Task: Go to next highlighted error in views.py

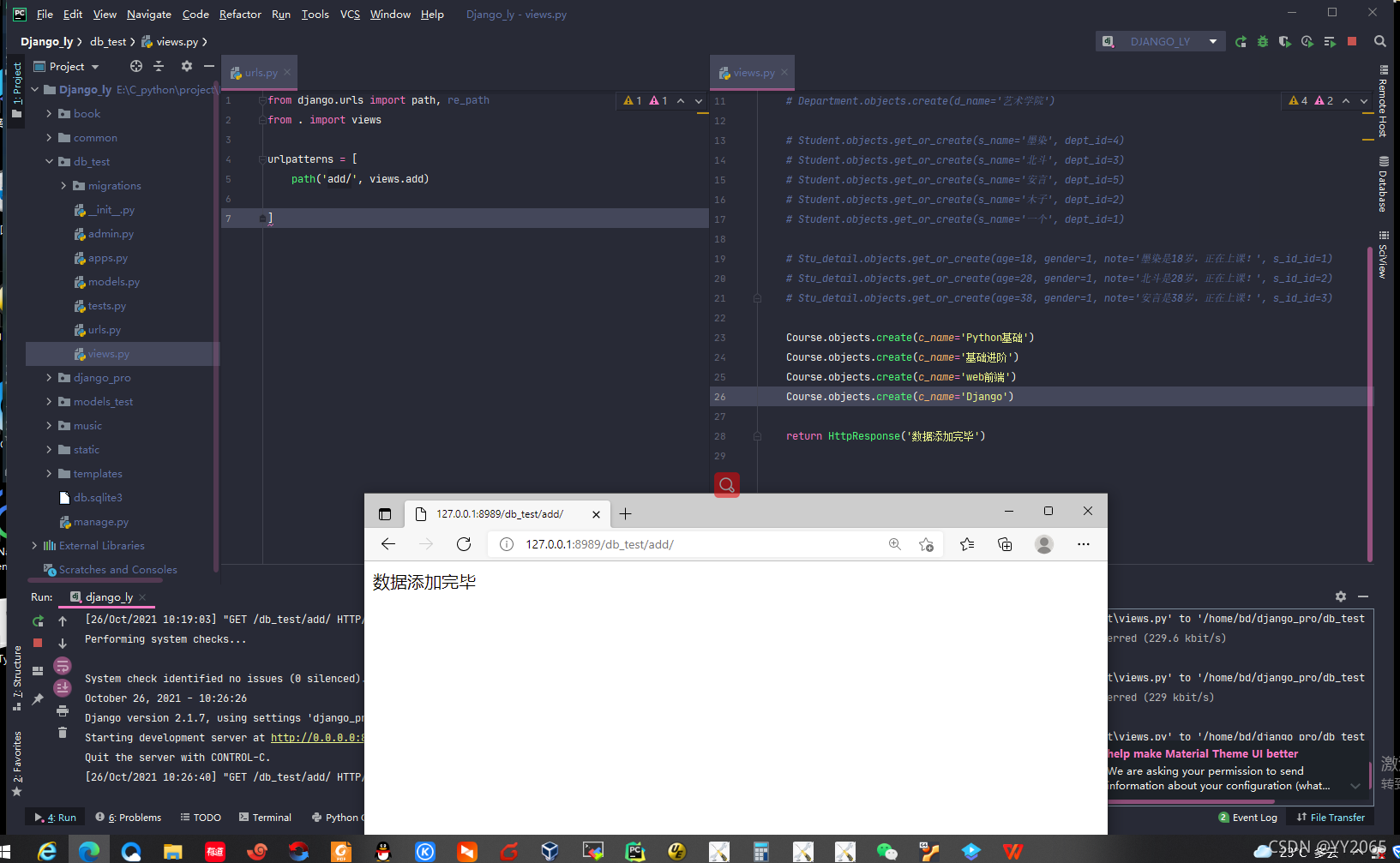Action: coord(1364,101)
